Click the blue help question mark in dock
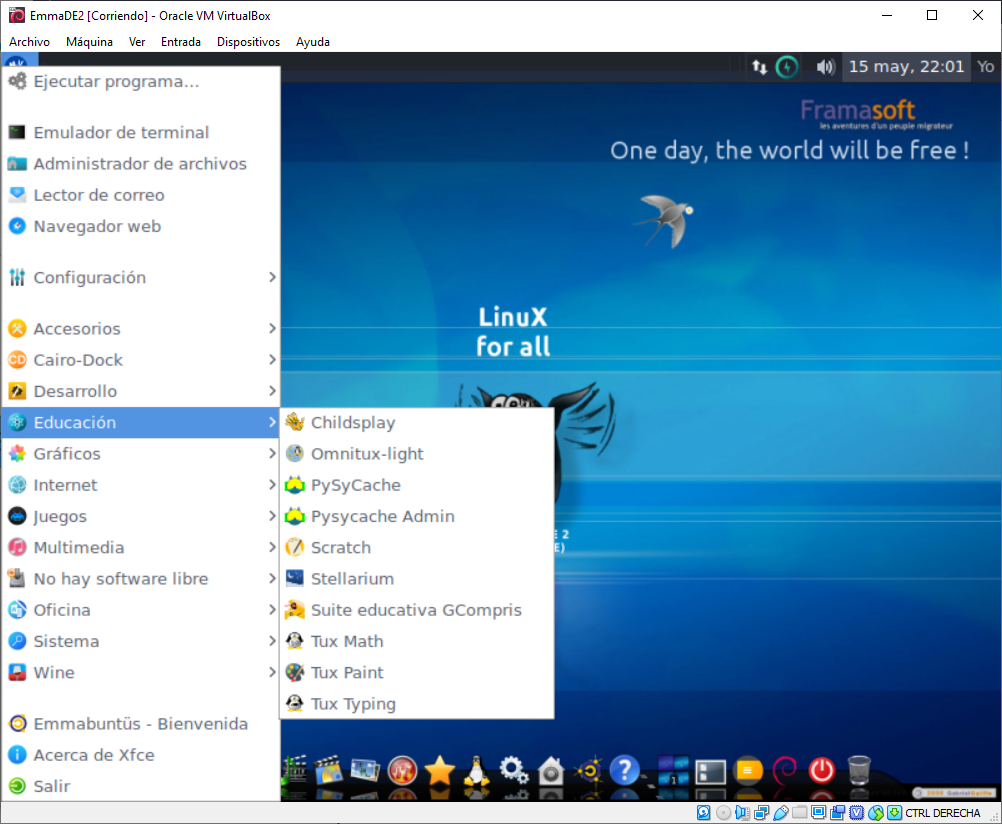1002x824 pixels. click(x=624, y=770)
